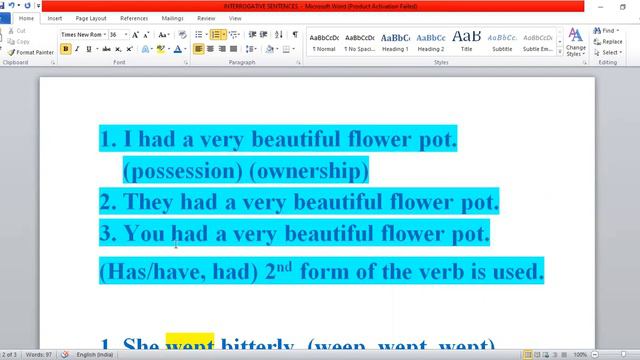This screenshot has height=360, width=640.
Task: Apply Heading 1 style
Action: pos(395,42)
